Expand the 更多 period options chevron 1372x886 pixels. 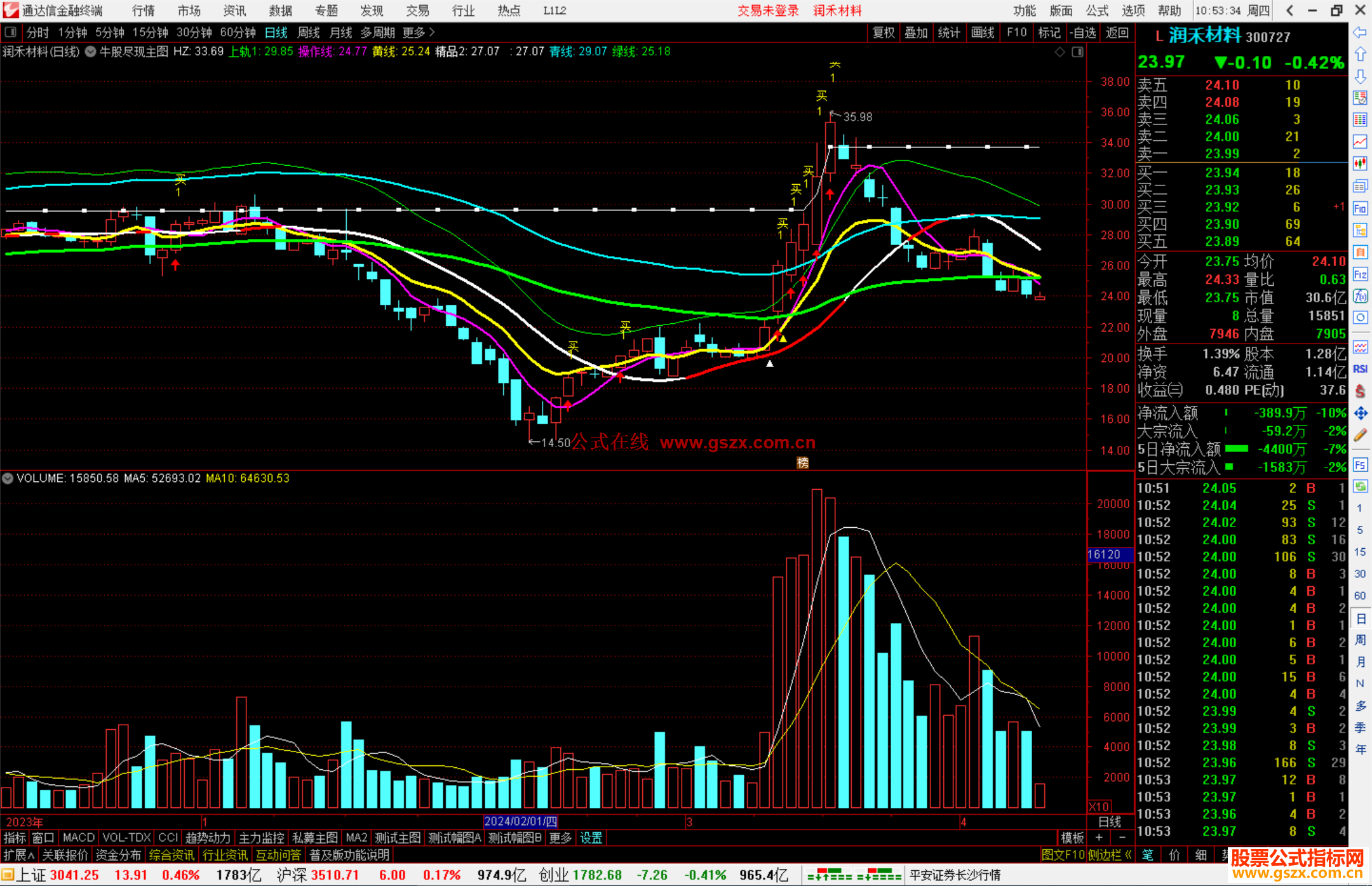click(433, 32)
